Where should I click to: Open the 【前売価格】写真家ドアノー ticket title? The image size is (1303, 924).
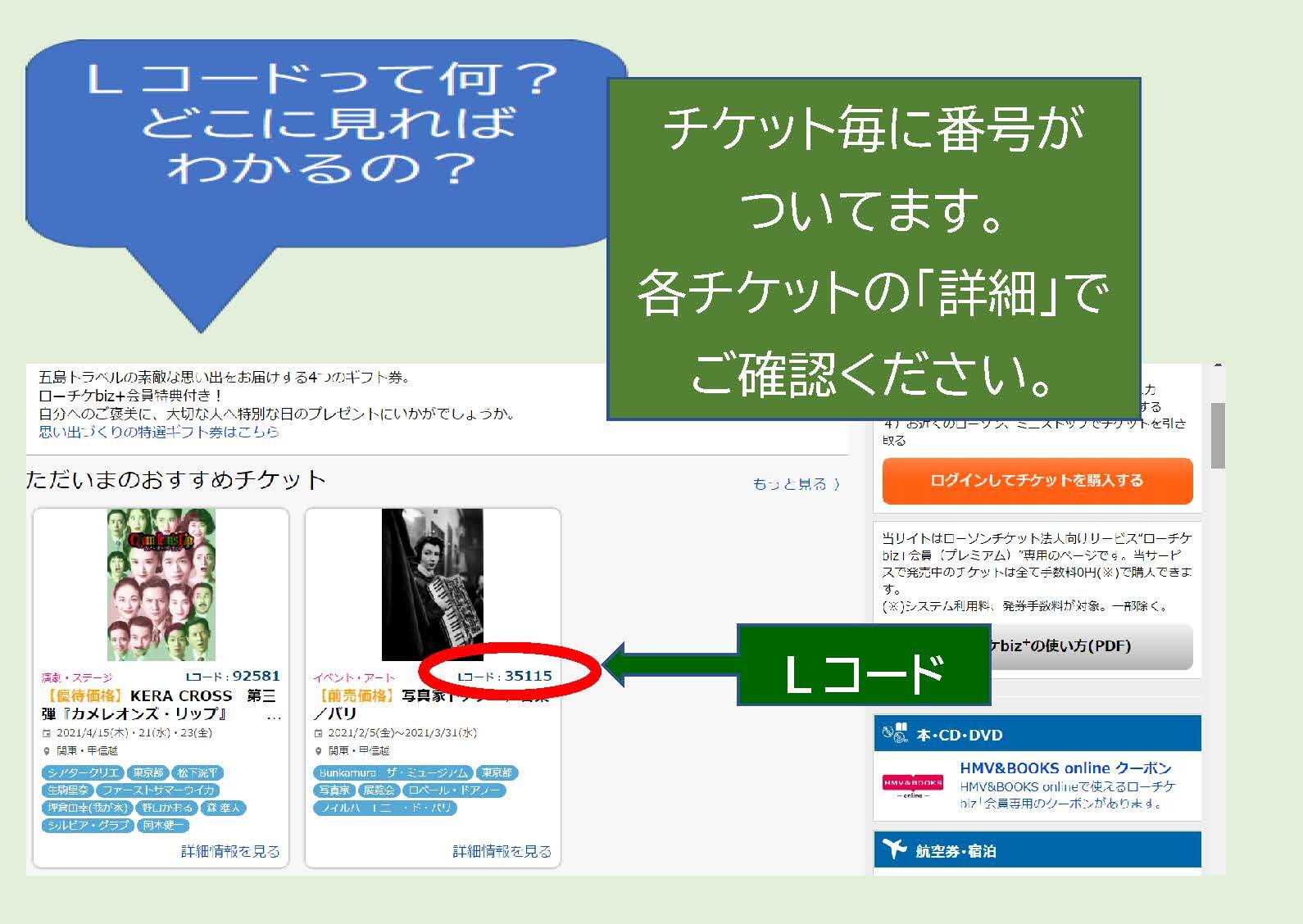[x=432, y=704]
